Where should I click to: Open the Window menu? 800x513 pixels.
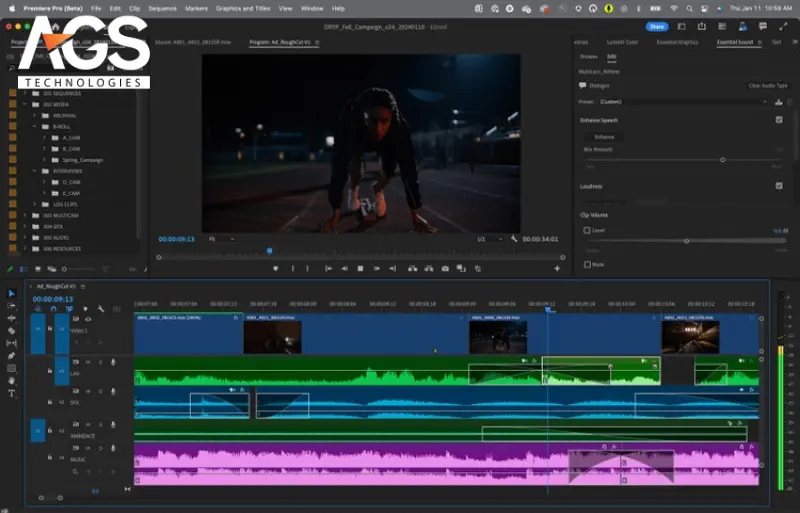[312, 9]
